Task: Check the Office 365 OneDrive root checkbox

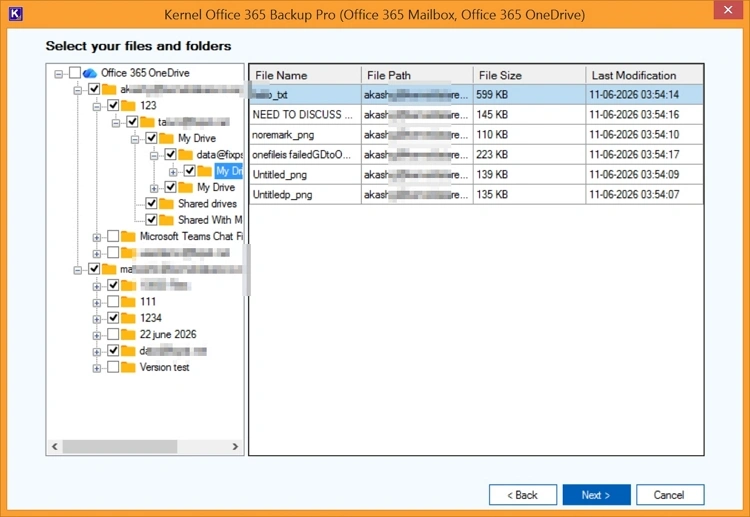Action: [75, 73]
